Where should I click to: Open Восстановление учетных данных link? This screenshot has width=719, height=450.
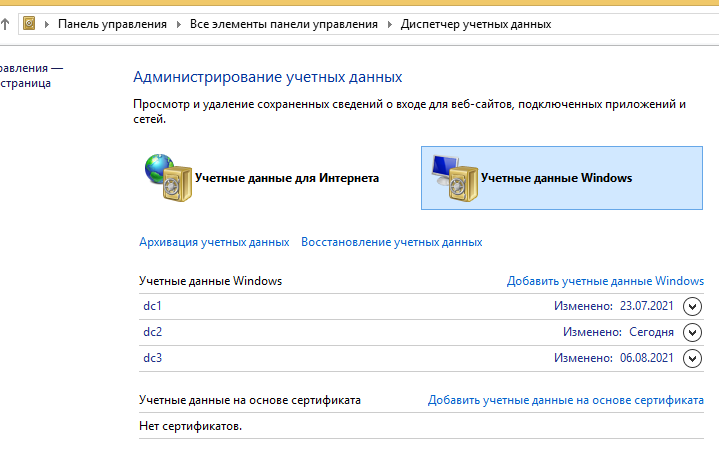click(392, 242)
